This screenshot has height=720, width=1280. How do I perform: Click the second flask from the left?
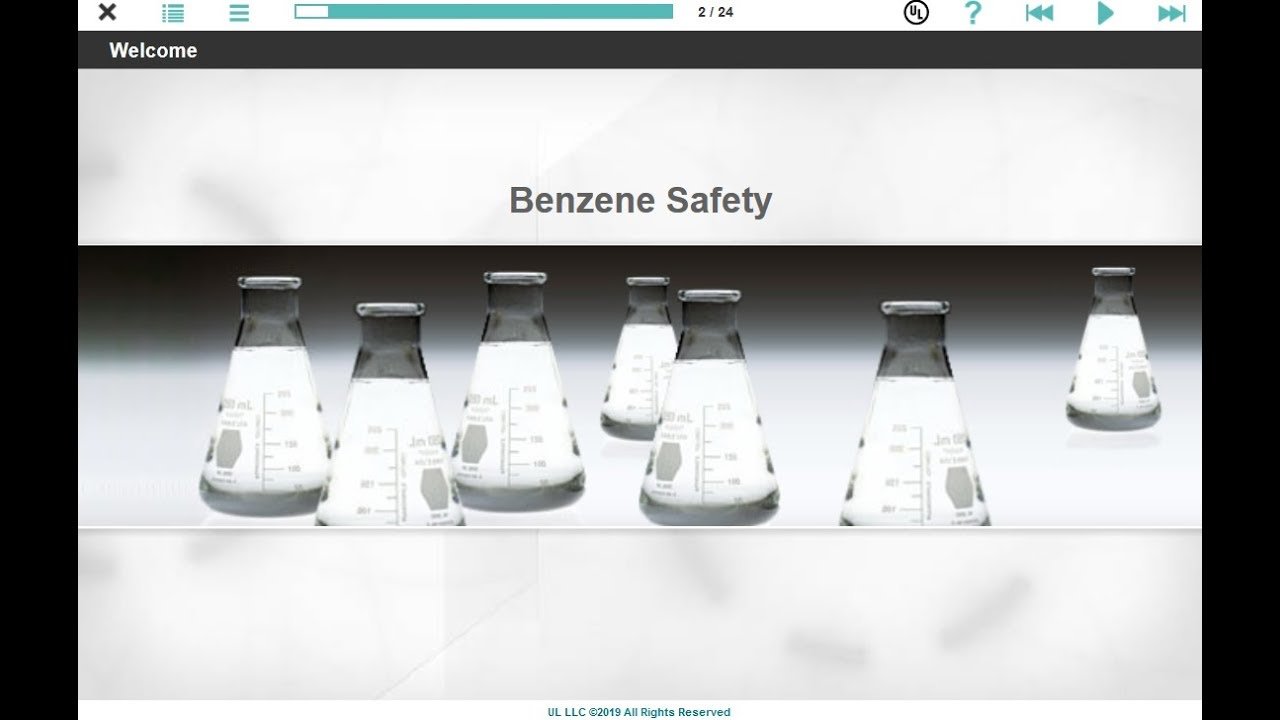390,430
